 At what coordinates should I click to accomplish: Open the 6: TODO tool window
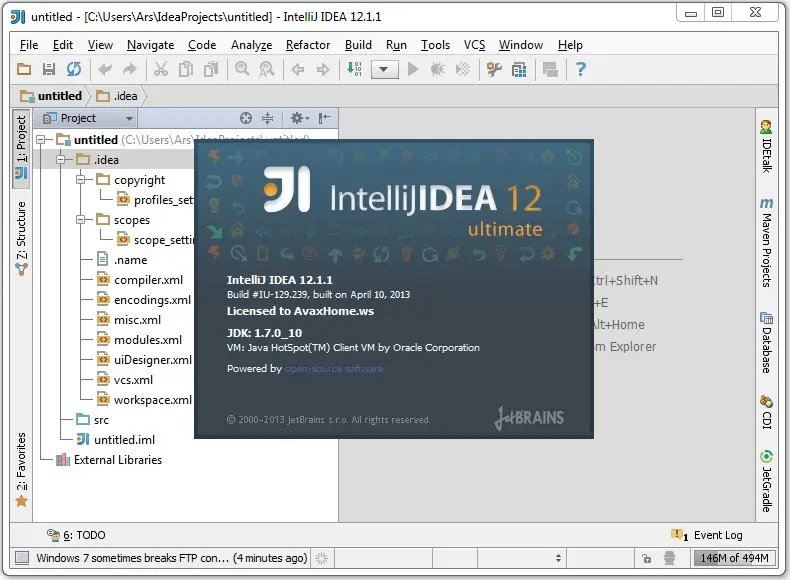[76, 535]
